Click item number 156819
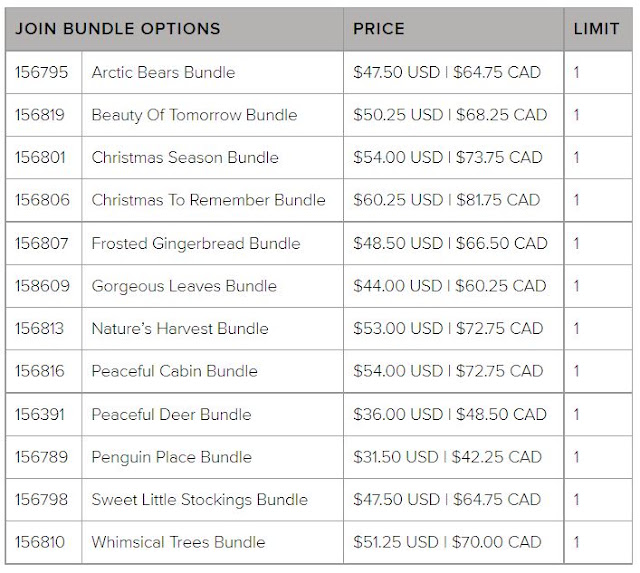This screenshot has width=640, height=573. (40, 115)
